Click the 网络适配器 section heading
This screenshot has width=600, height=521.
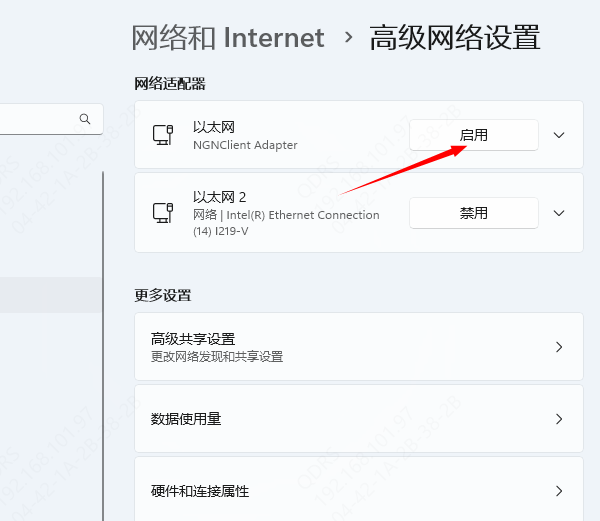pyautogui.click(x=170, y=84)
